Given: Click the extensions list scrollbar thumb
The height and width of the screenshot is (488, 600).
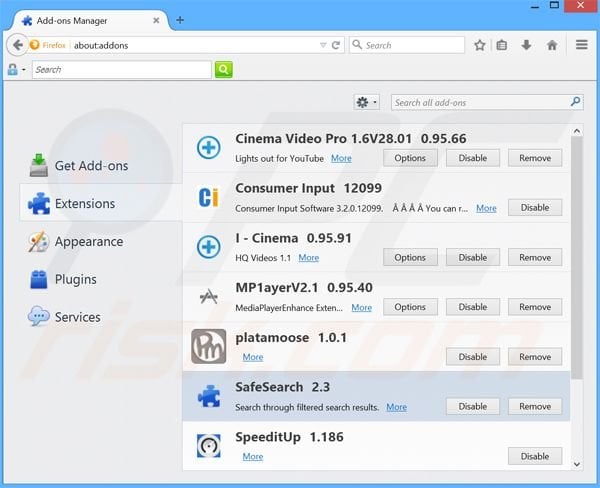Looking at the screenshot, I should pos(577,258).
